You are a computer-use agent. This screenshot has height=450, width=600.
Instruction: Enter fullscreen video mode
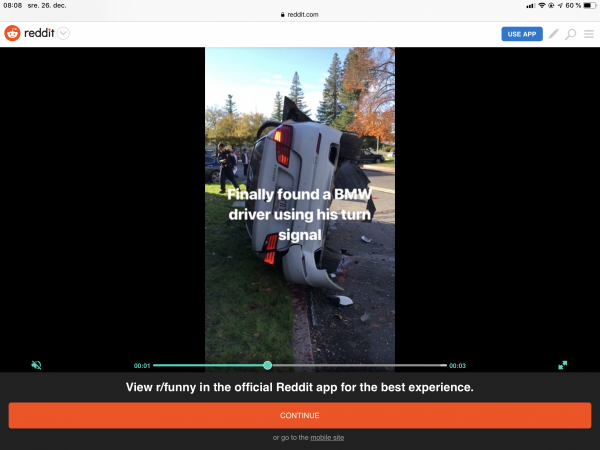click(563, 365)
